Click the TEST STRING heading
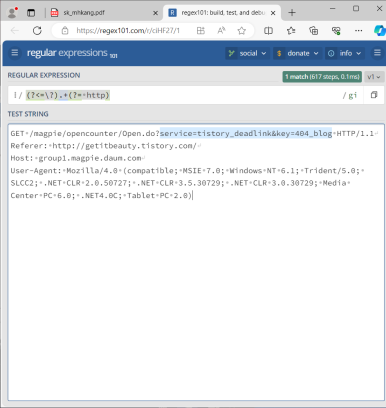This screenshot has width=386, height=408. pos(28,114)
